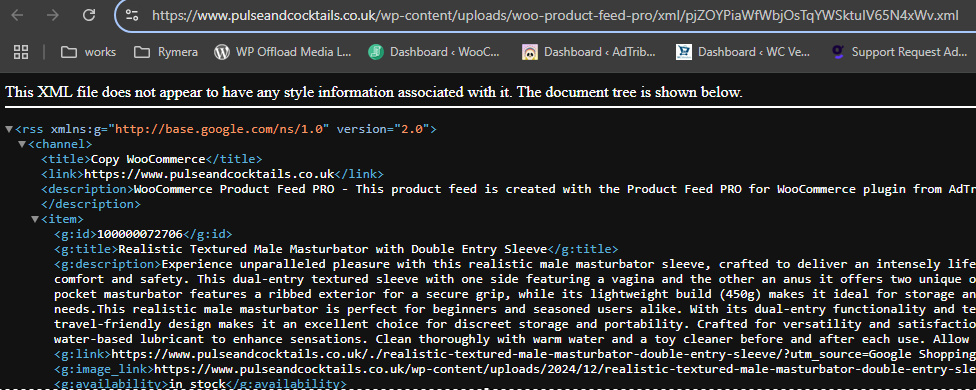The height and width of the screenshot is (390, 976).
Task: Click the XML no-style information notice
Action: [x=374, y=93]
